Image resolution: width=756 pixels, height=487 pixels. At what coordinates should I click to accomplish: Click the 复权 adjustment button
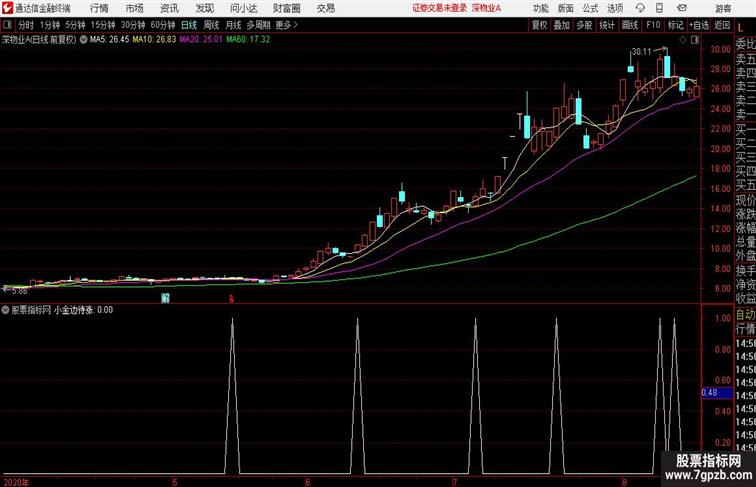[540, 25]
